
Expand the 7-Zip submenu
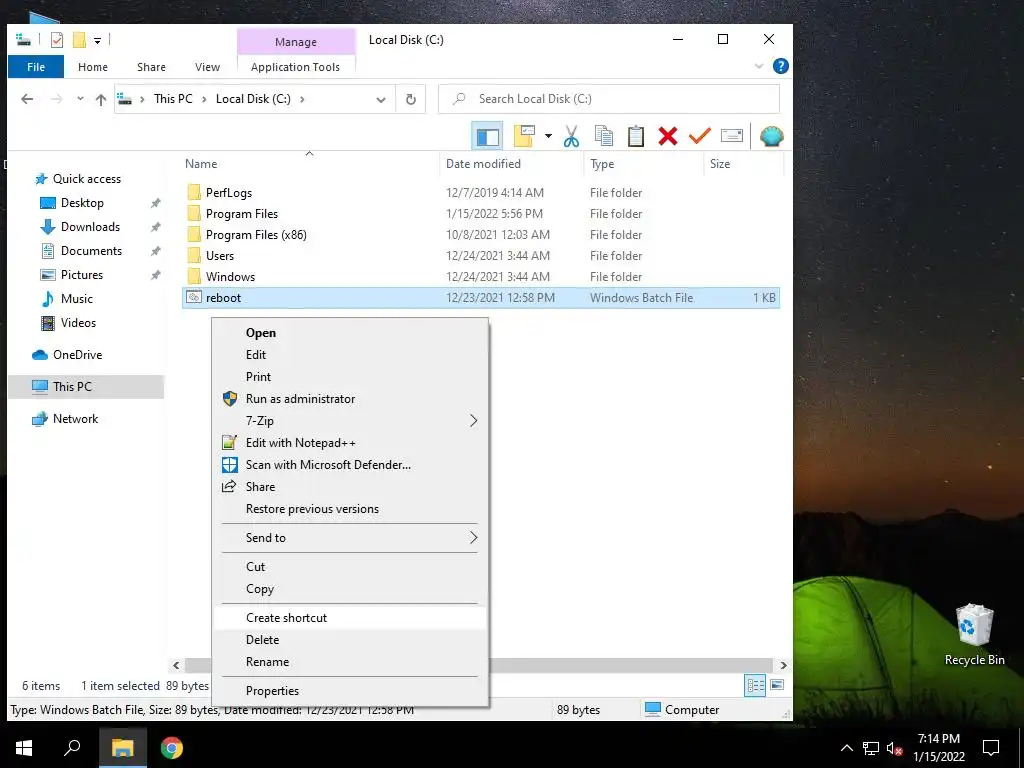[349, 421]
